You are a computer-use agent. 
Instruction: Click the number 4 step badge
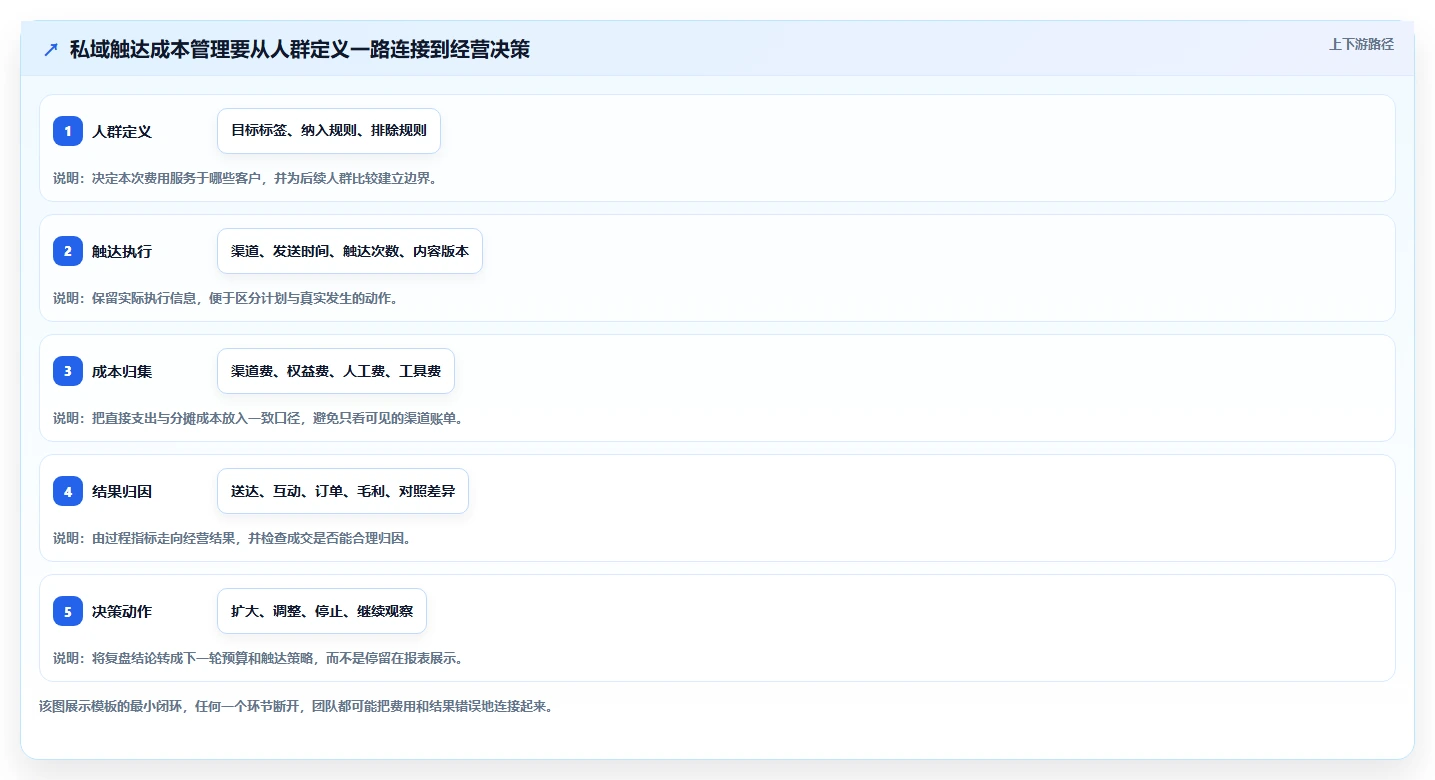pos(68,491)
